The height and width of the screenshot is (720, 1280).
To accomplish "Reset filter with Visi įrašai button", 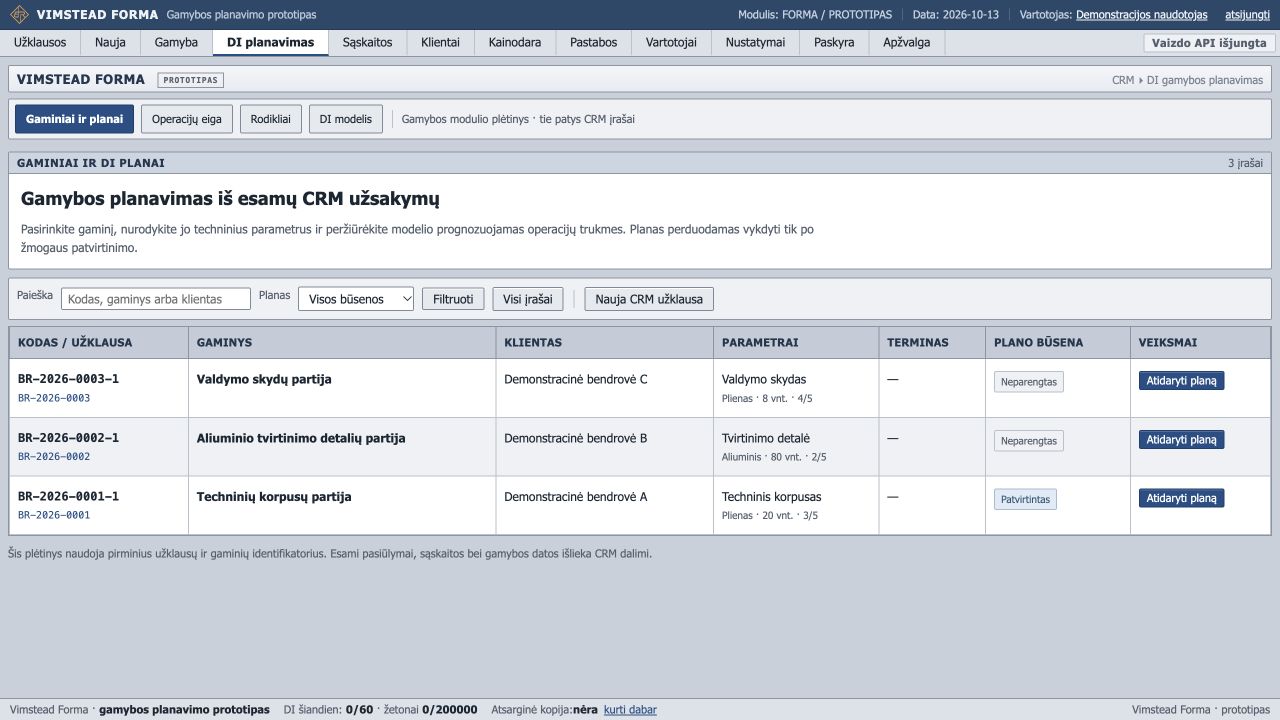I will [528, 299].
